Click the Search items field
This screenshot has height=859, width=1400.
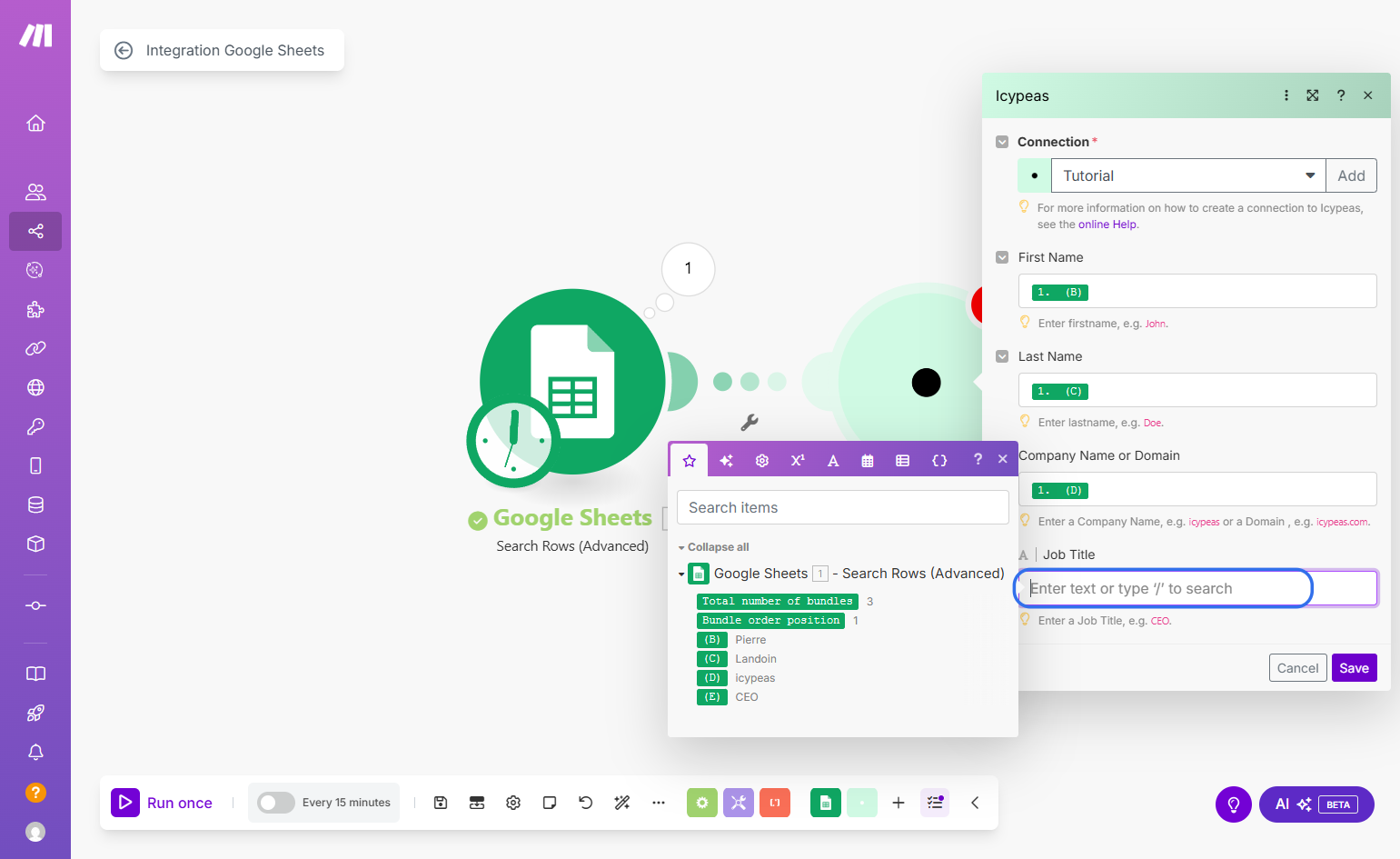pyautogui.click(x=843, y=507)
